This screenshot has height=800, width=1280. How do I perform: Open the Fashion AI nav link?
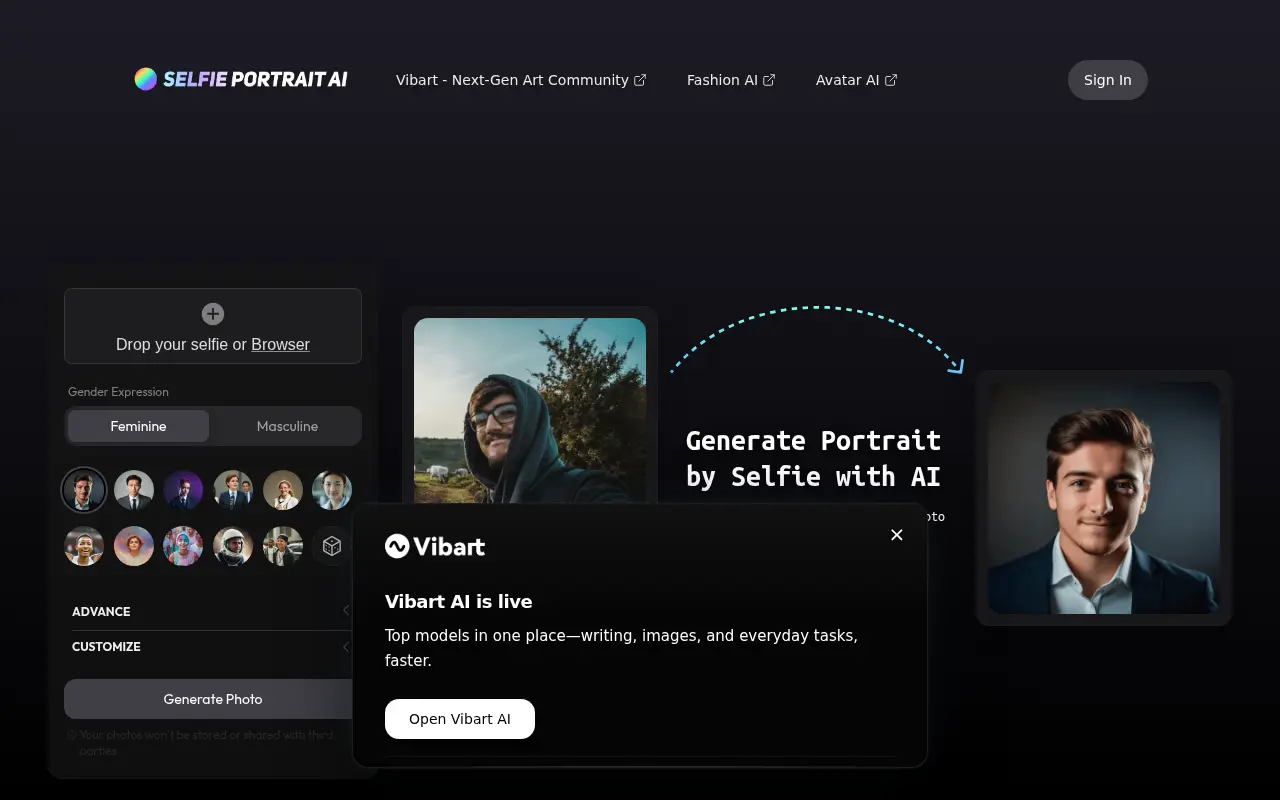[731, 80]
